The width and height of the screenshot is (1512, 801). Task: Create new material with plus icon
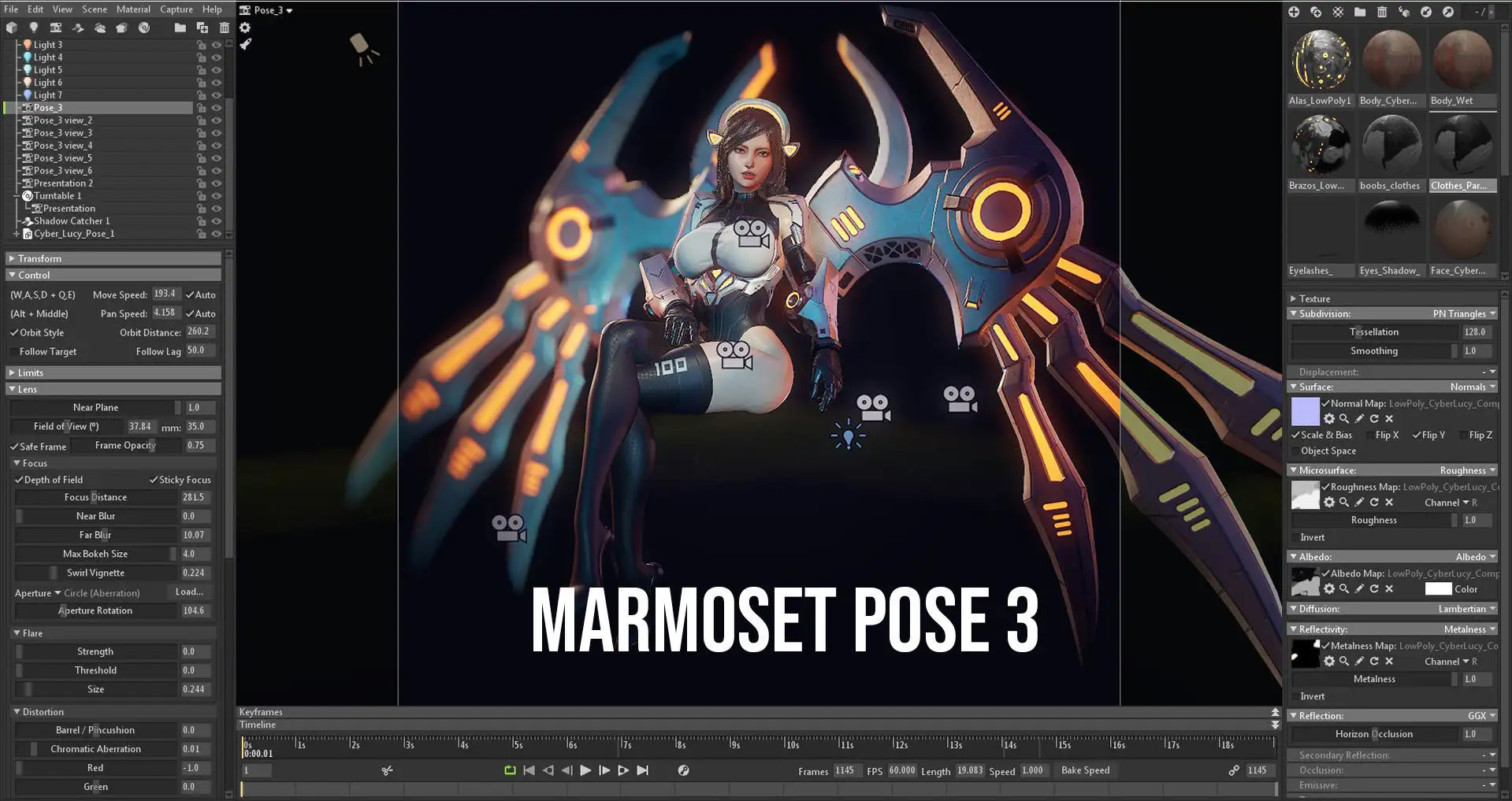(1294, 12)
